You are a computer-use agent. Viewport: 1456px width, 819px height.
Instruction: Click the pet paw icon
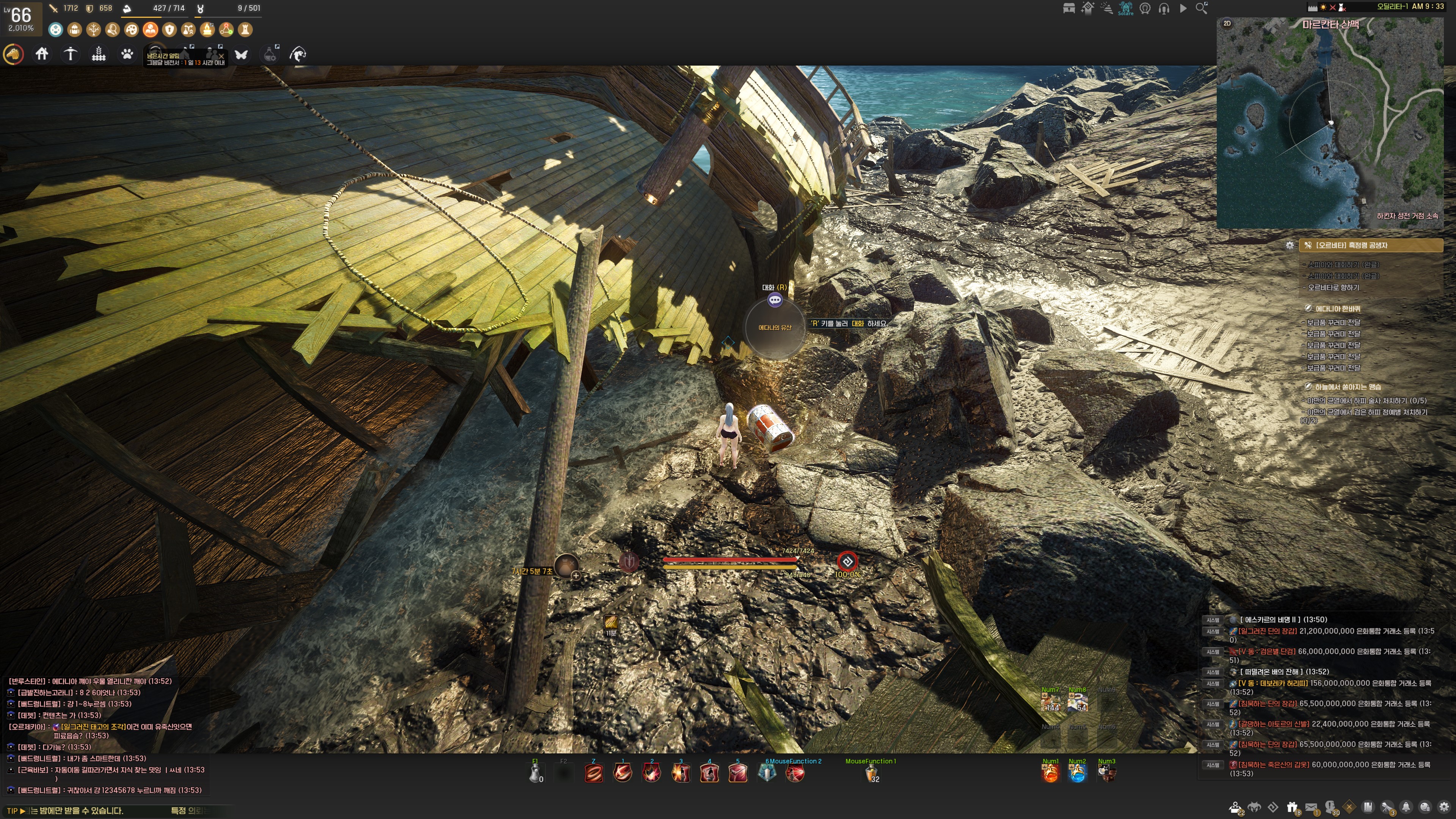click(x=128, y=54)
